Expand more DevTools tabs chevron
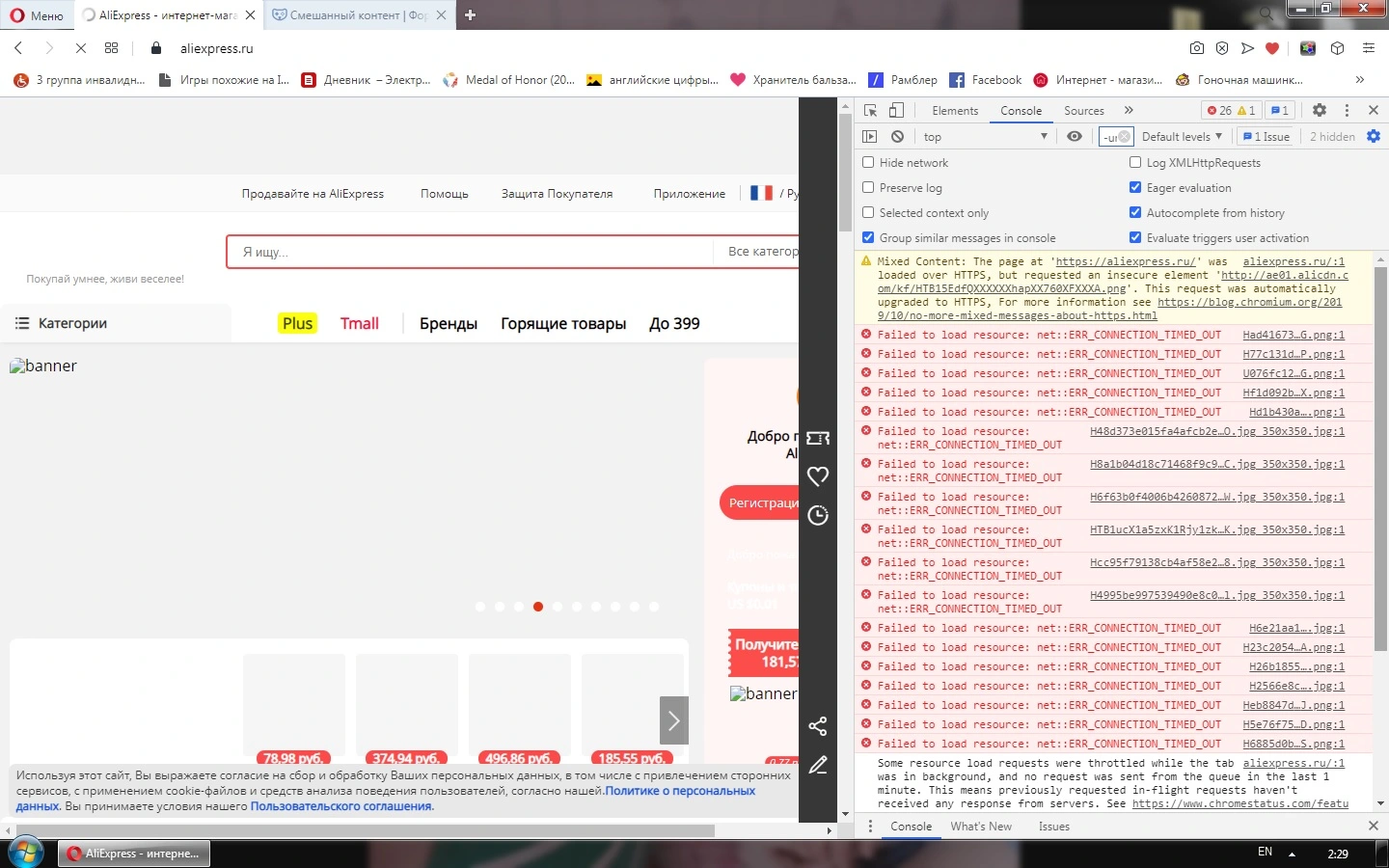1389x868 pixels. tap(1129, 111)
